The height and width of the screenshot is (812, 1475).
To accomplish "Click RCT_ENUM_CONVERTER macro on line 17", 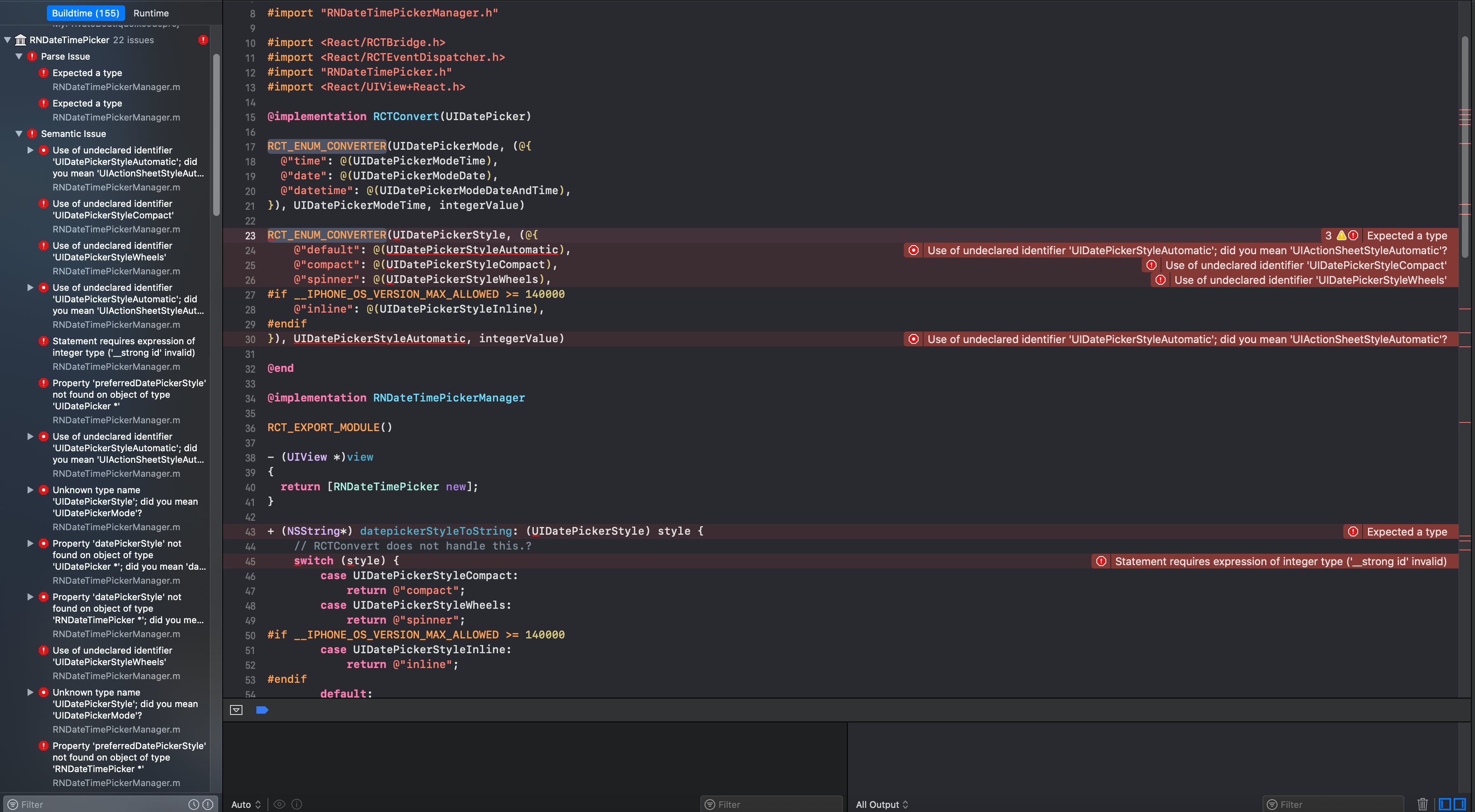I will click(327, 146).
